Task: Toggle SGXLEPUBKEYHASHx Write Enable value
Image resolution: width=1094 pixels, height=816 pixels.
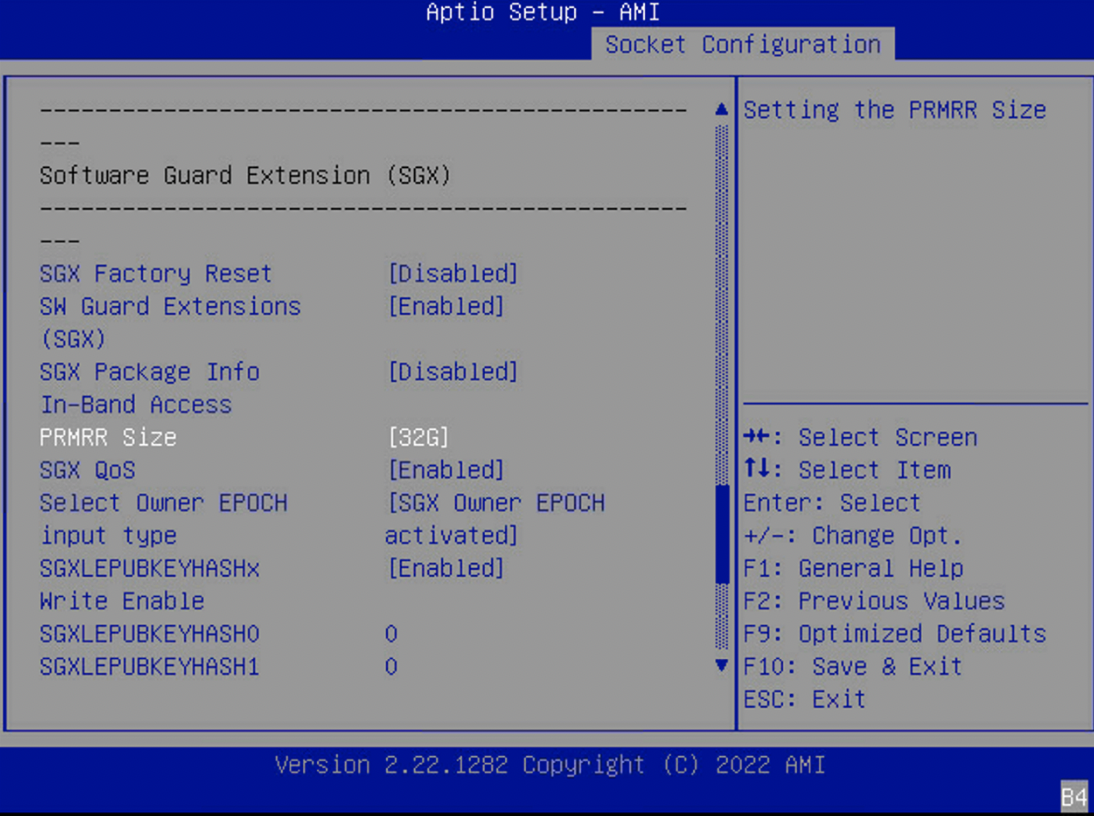Action: 445,568
